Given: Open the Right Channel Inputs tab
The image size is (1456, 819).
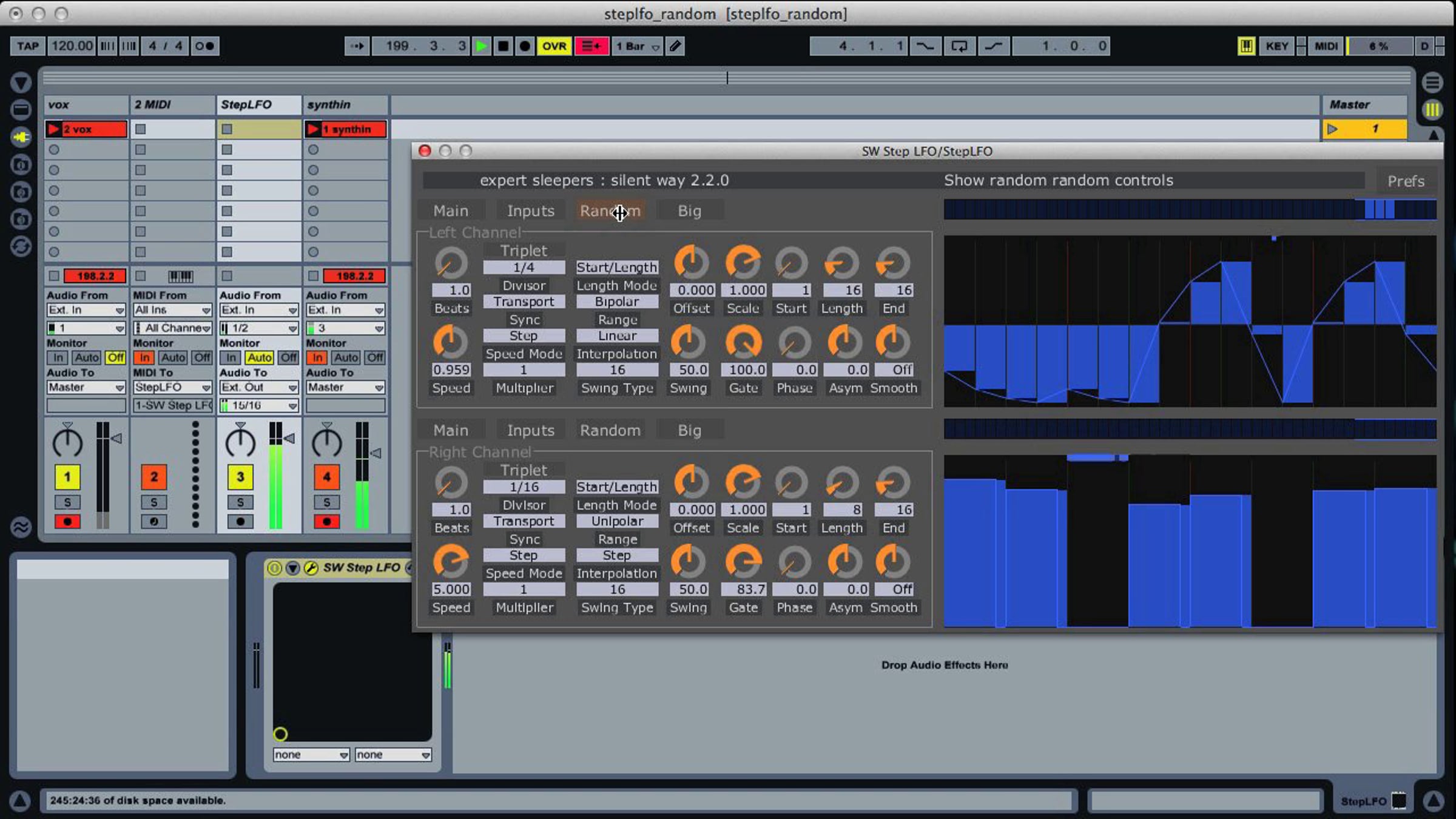Looking at the screenshot, I should 531,430.
